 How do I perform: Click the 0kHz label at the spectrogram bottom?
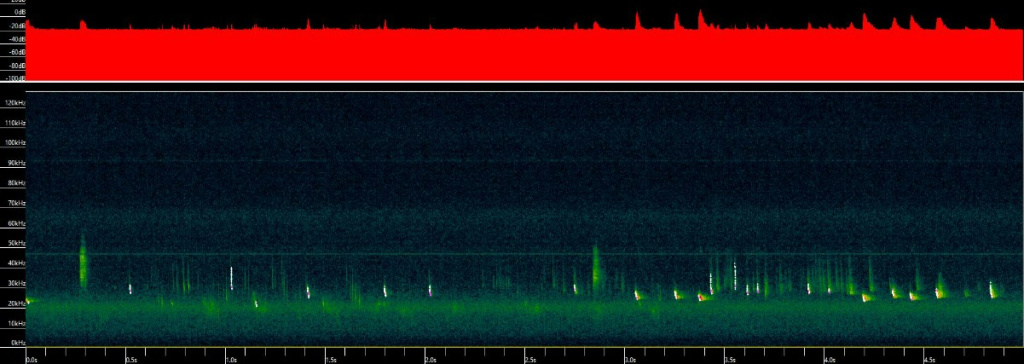point(18,342)
